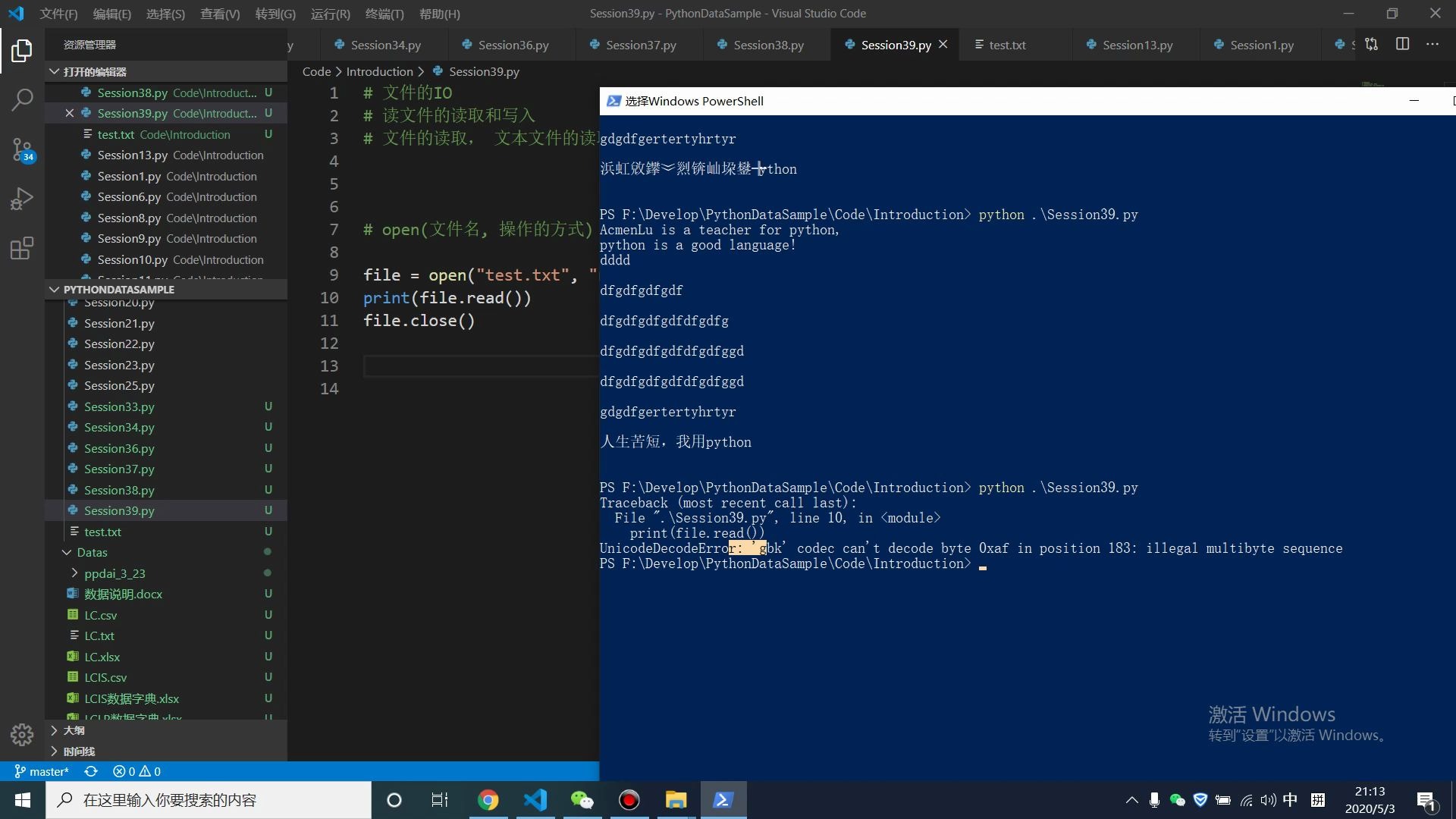Close Session39.py in open editors list

point(69,113)
